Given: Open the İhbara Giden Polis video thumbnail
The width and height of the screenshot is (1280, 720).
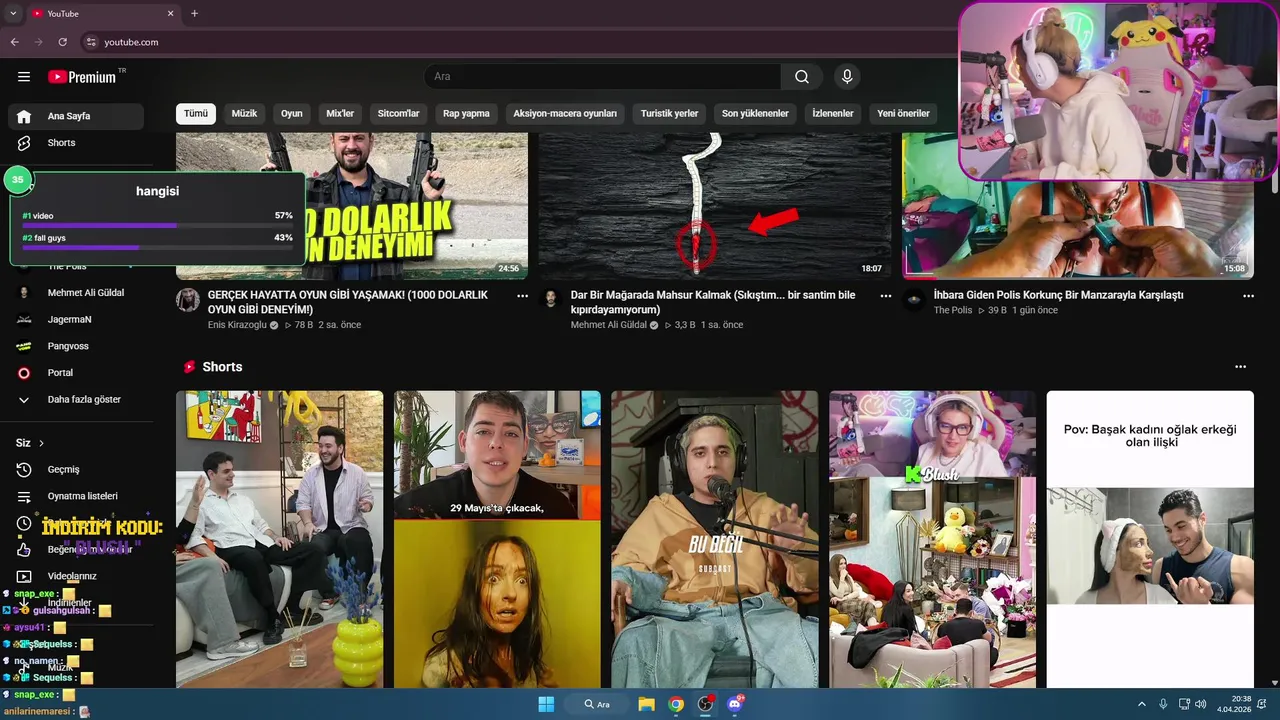Looking at the screenshot, I should (x=1078, y=229).
